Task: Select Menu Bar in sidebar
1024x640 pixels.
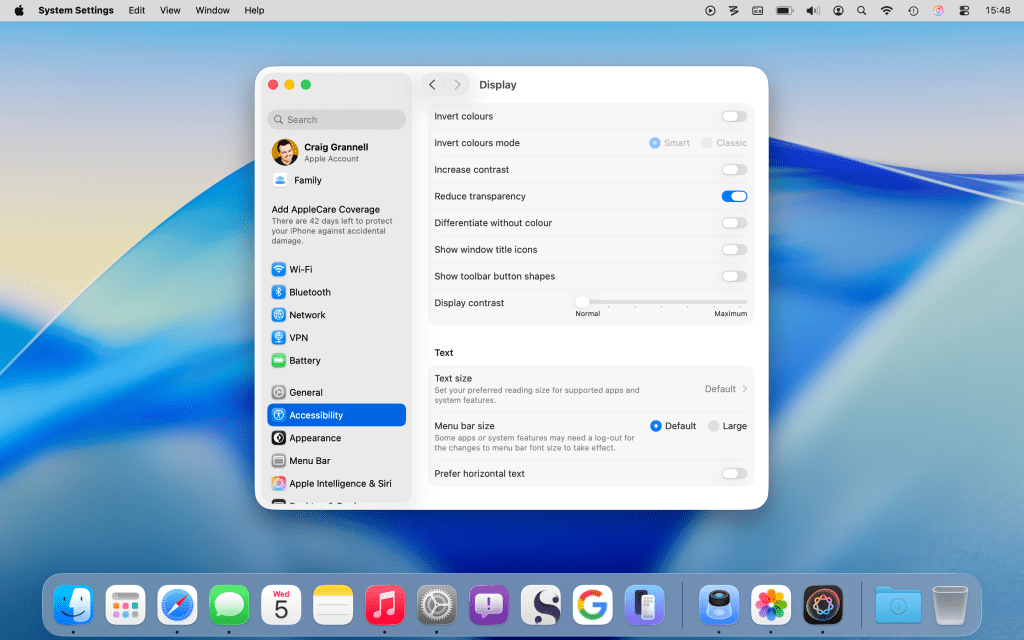Action: 336,461
